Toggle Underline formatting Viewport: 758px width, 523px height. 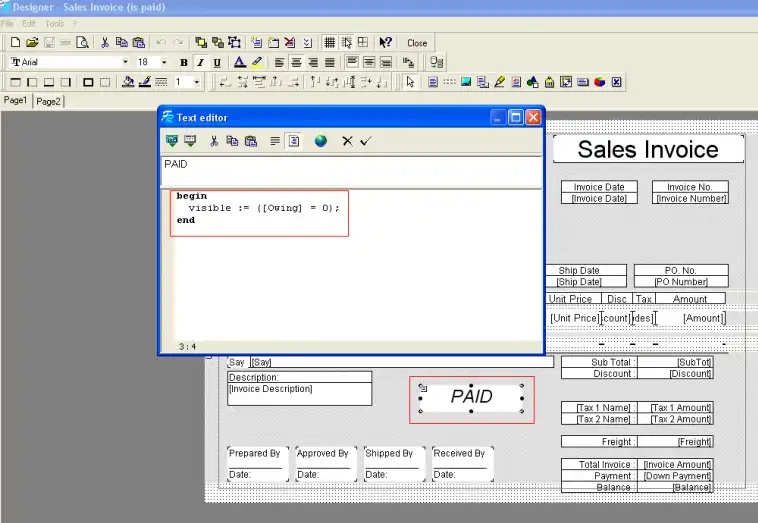point(217,62)
